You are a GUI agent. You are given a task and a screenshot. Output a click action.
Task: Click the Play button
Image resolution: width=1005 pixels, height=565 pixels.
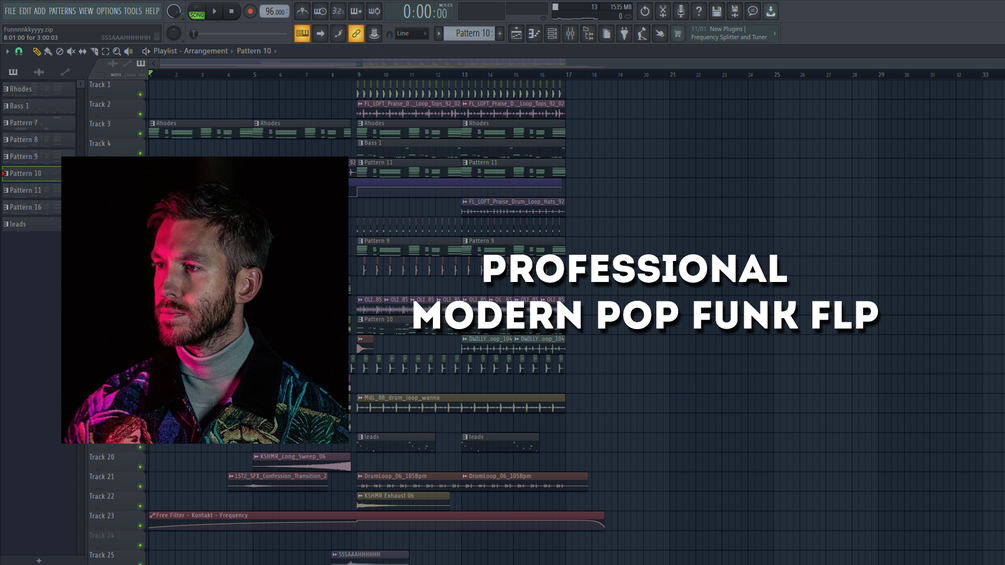coord(215,11)
